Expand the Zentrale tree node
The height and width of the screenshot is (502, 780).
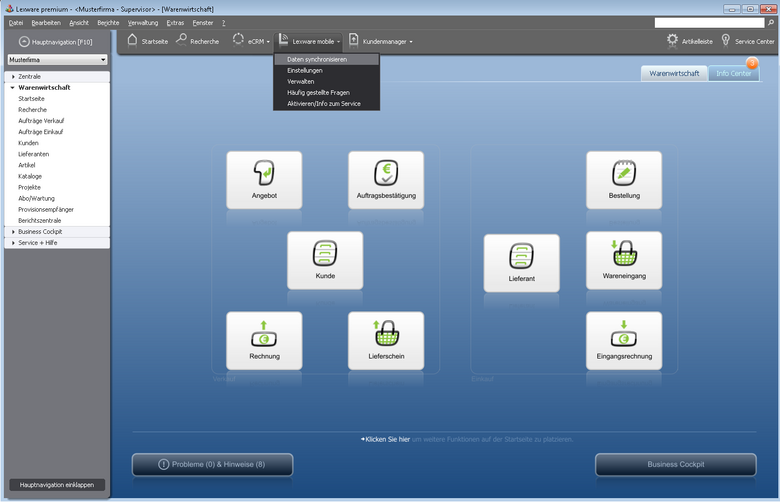click(13, 77)
